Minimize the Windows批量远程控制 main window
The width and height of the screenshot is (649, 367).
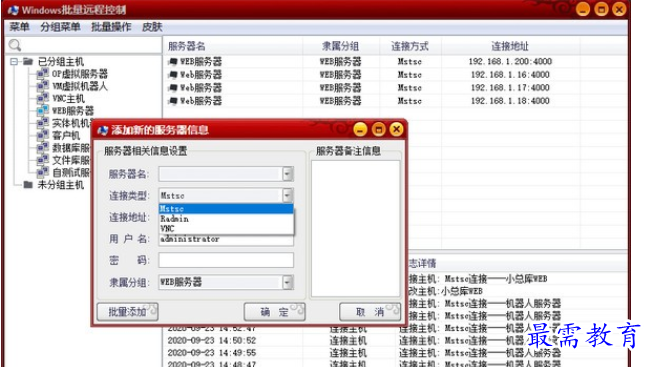583,9
